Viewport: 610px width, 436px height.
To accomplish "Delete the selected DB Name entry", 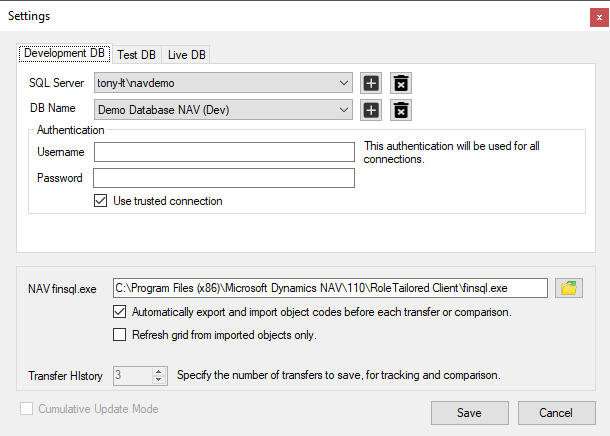I will pyautogui.click(x=400, y=110).
